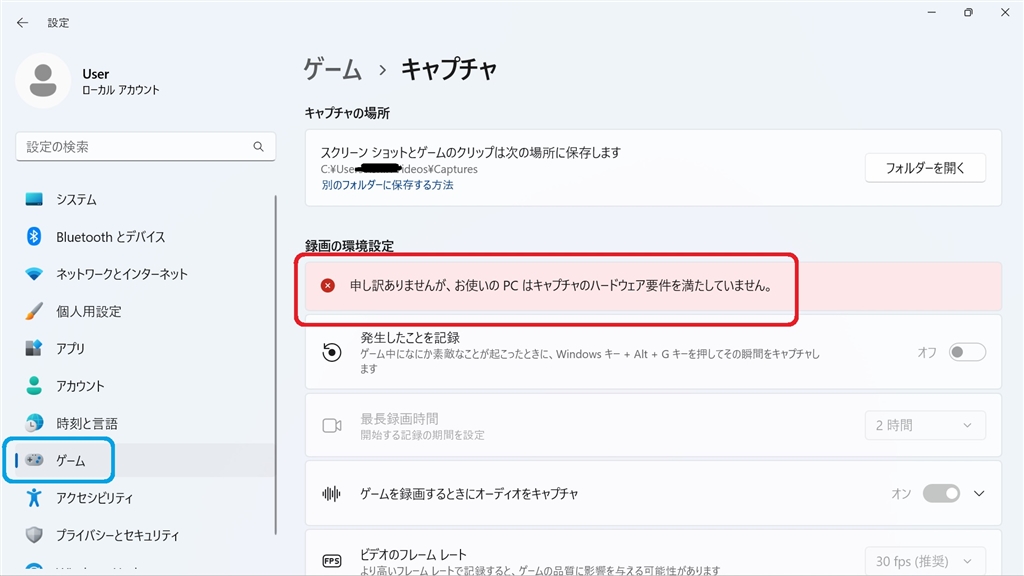Click the network Wi-Fi icon
The height and width of the screenshot is (576, 1024).
[x=34, y=274]
